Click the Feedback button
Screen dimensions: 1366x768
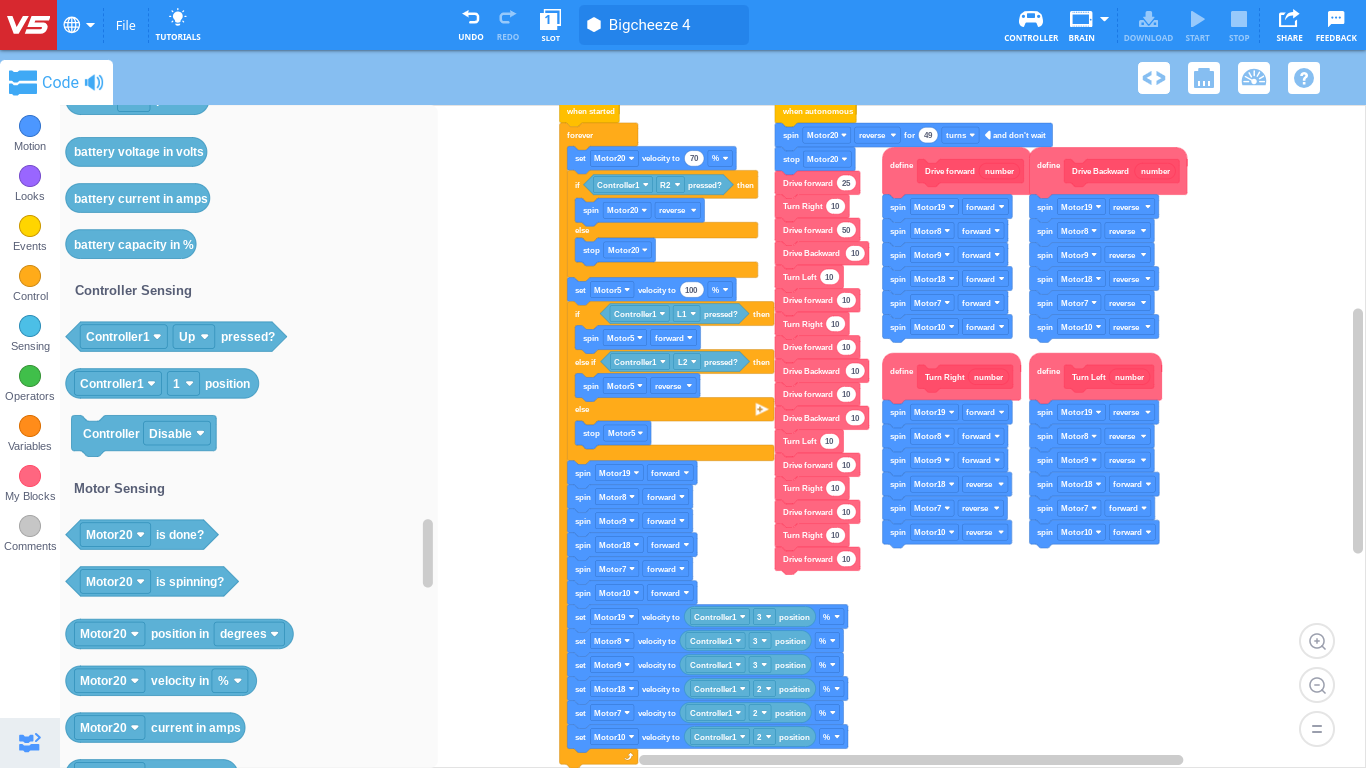tap(1336, 25)
